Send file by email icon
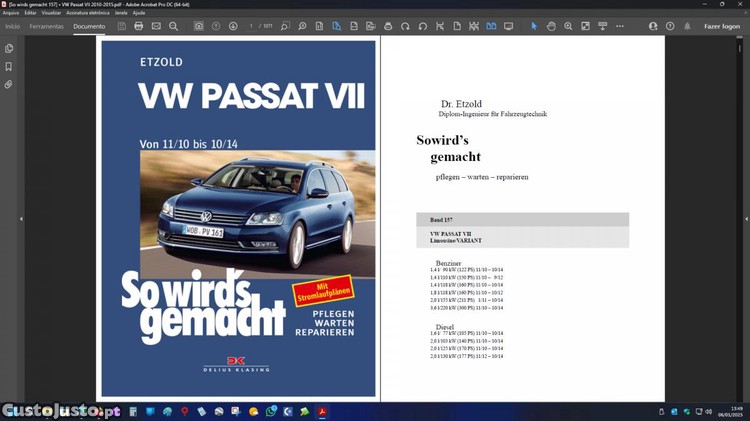 (157, 26)
